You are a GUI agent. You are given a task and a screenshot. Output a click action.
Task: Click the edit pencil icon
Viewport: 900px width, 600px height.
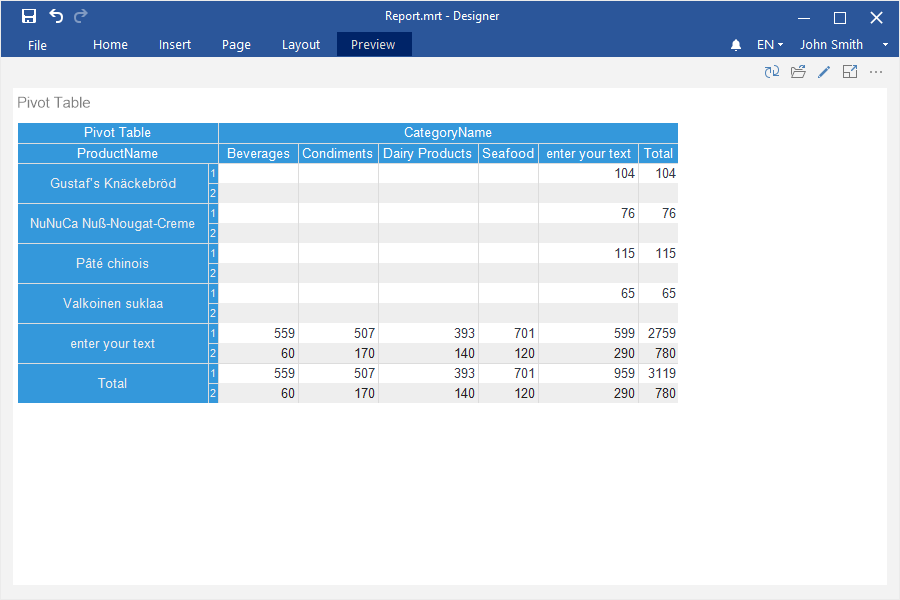click(824, 72)
